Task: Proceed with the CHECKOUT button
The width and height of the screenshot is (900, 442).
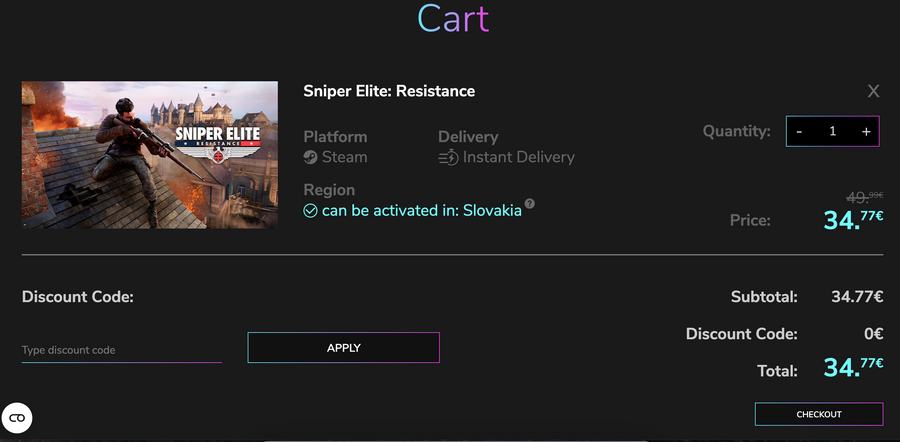Action: [x=818, y=414]
